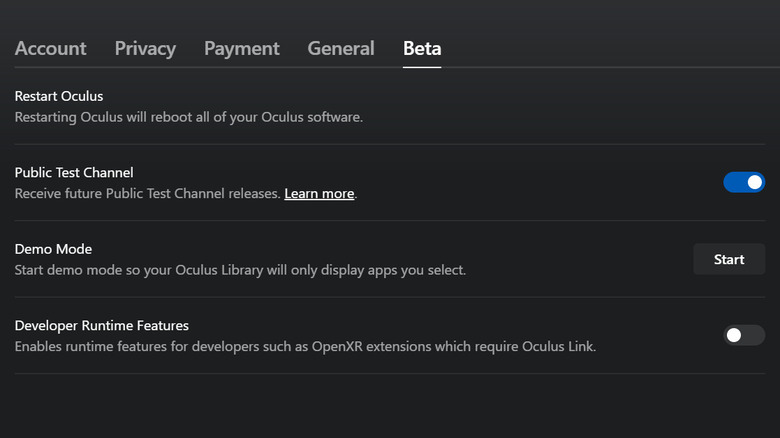Viewport: 780px width, 438px height.
Task: Click the Developer Runtime Features heading
Action: pyautogui.click(x=101, y=325)
